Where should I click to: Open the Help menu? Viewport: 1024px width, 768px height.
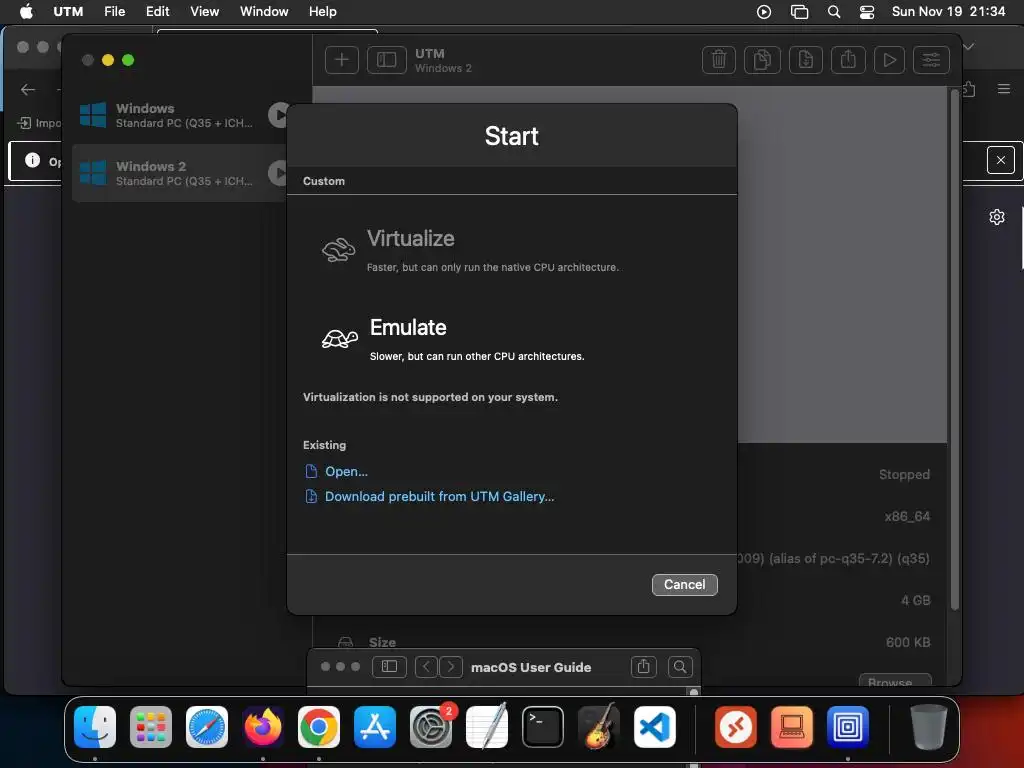click(323, 11)
